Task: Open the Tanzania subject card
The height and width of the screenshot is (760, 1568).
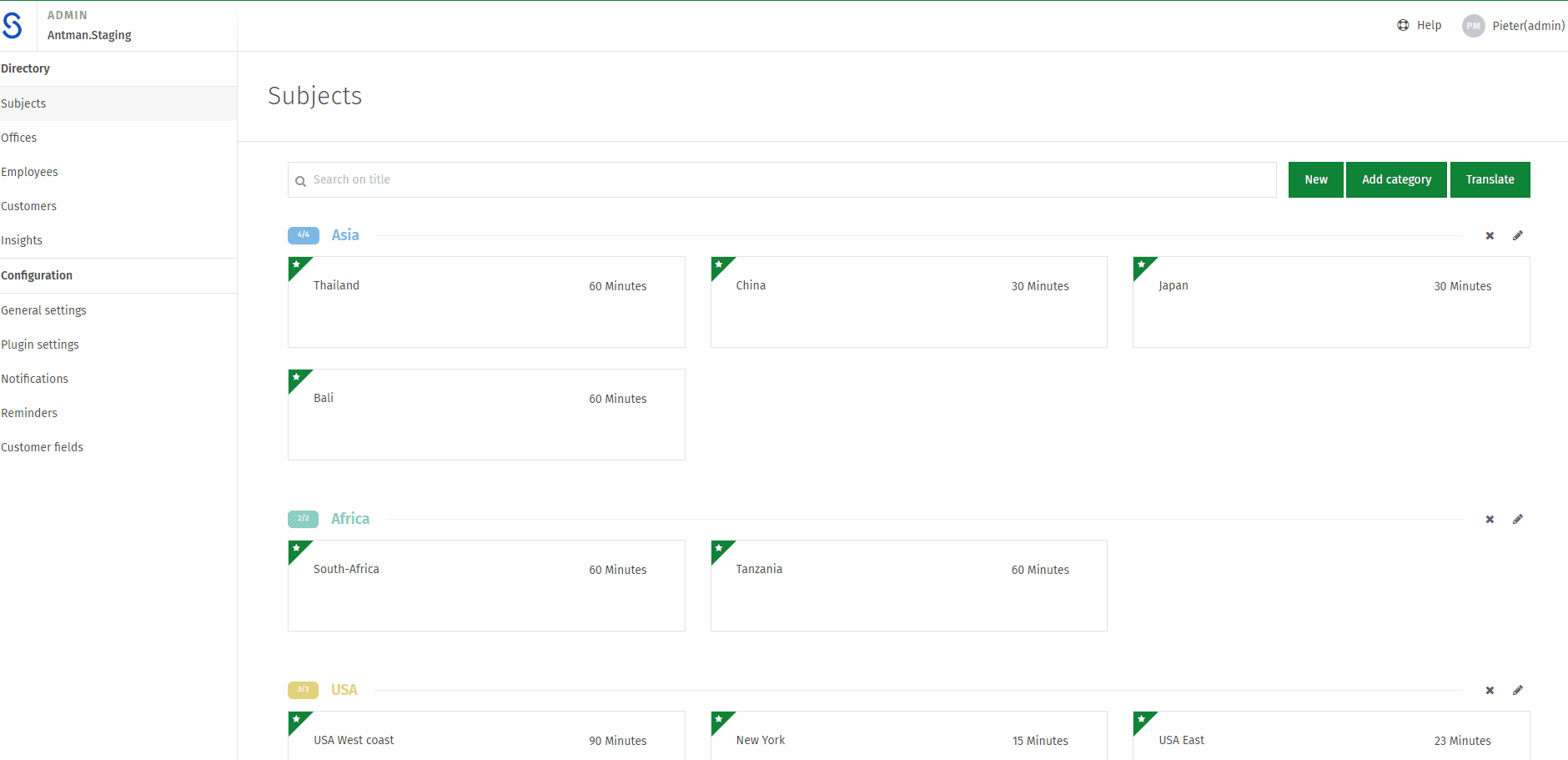Action: point(909,586)
